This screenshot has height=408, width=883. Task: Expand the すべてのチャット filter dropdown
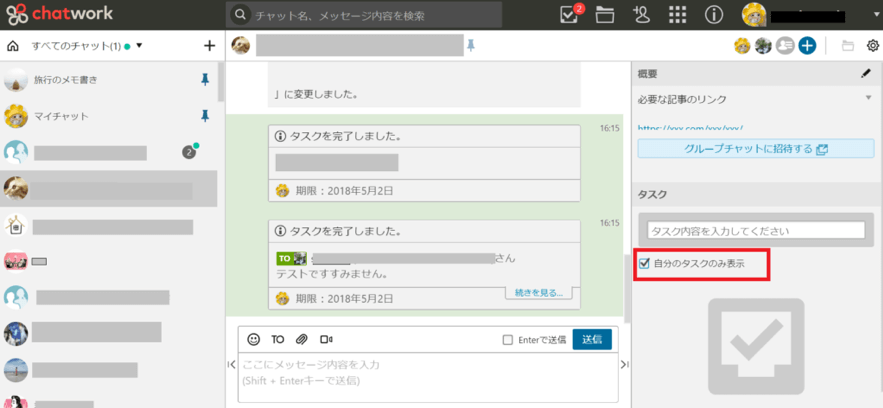[x=140, y=46]
